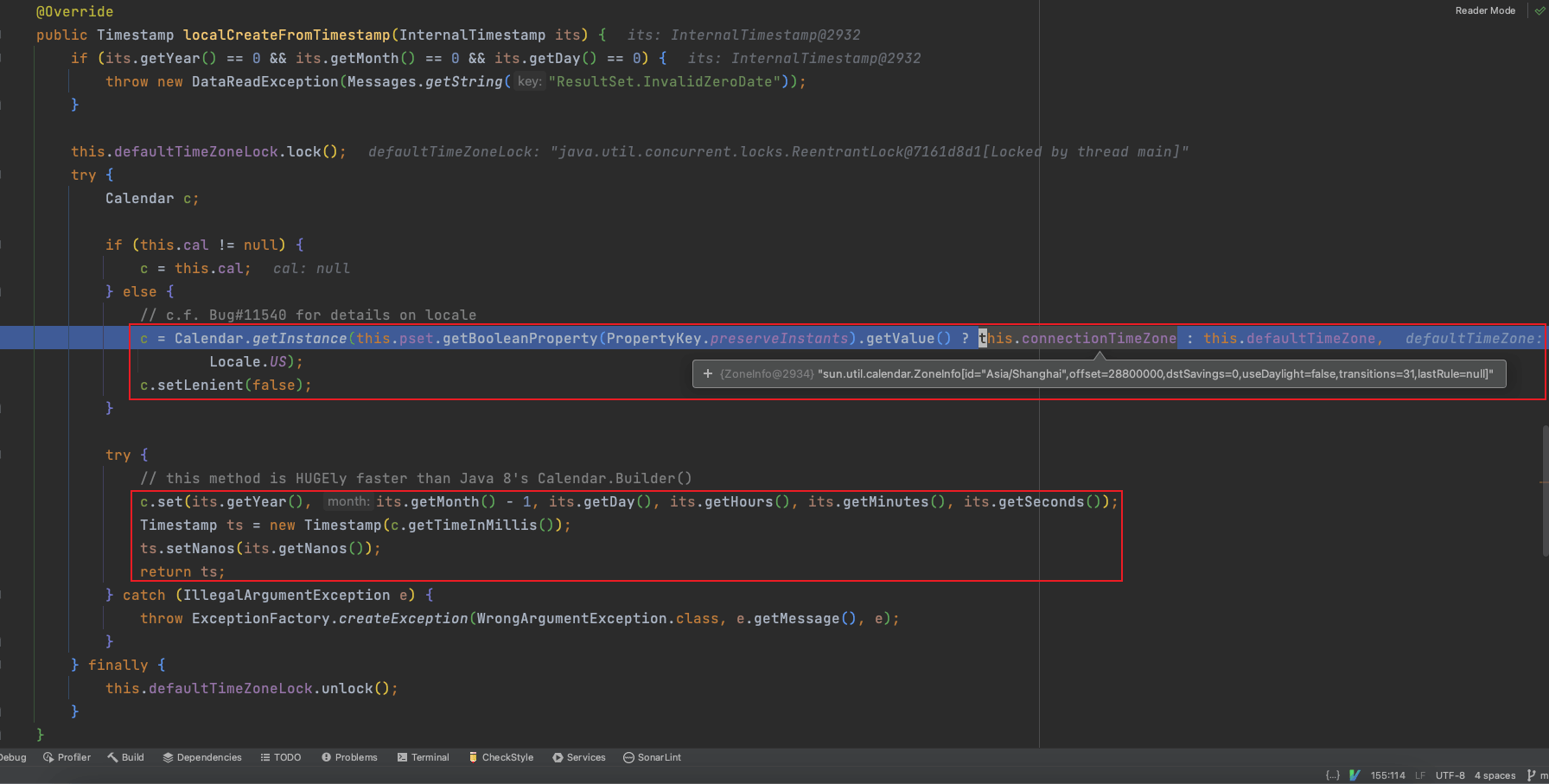This screenshot has width=1549, height=784.
Task: Toggle Reader Mode in the editor
Action: (1485, 10)
